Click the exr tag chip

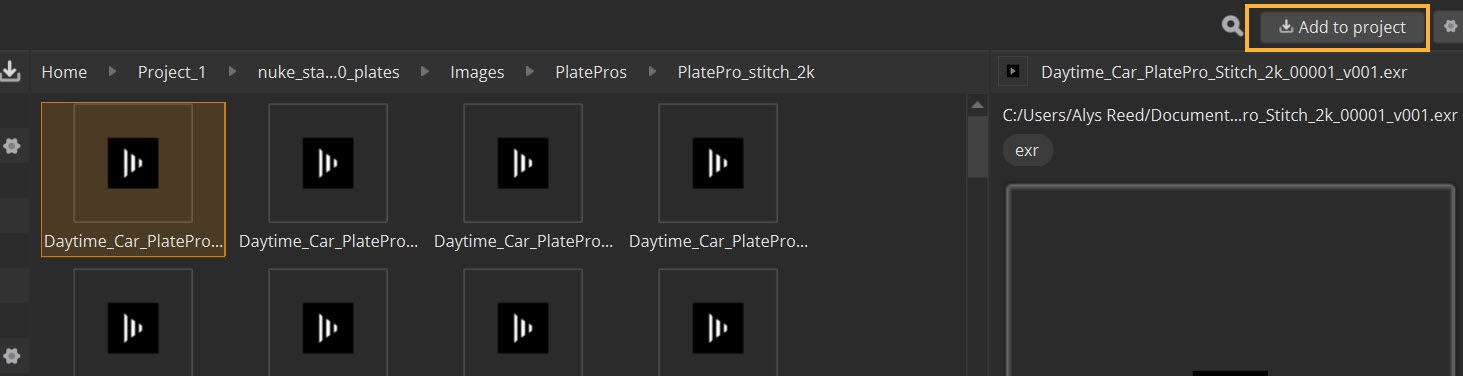1027,151
